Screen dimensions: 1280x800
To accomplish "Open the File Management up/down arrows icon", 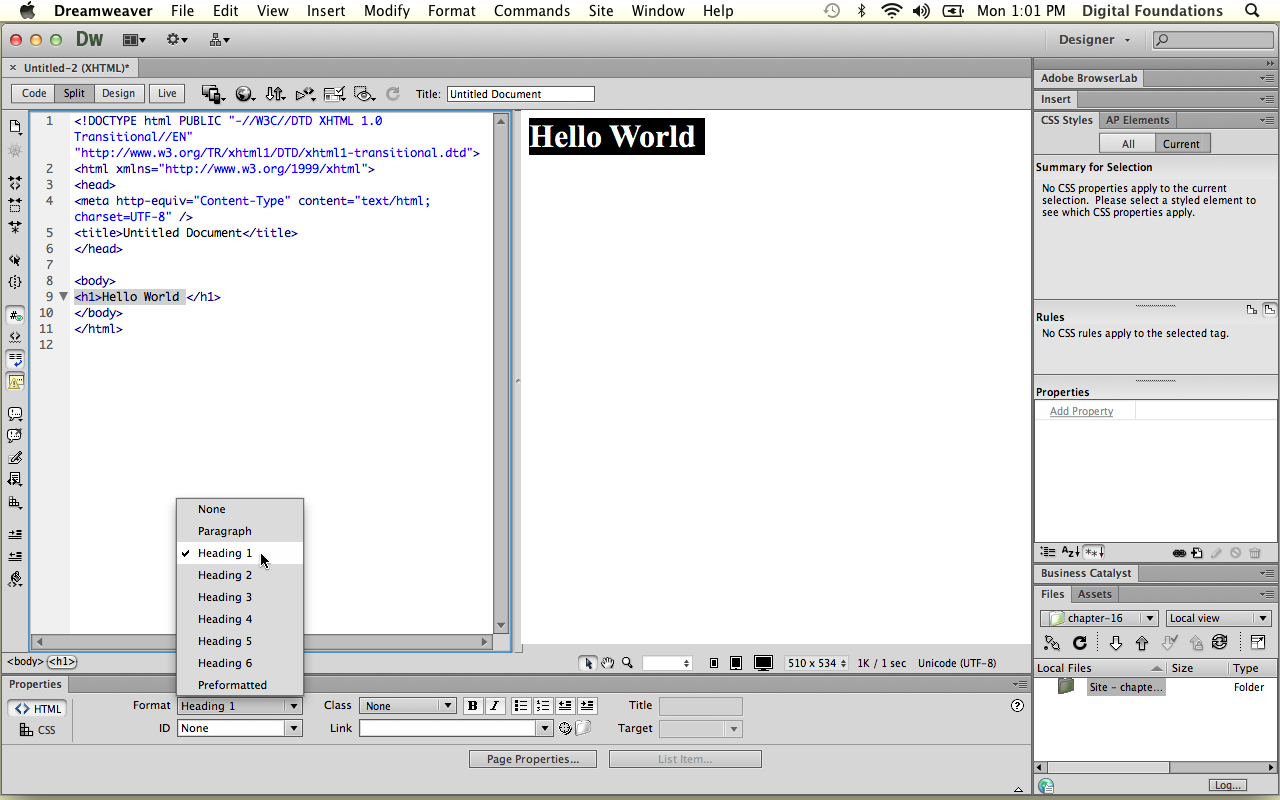I will pos(275,93).
